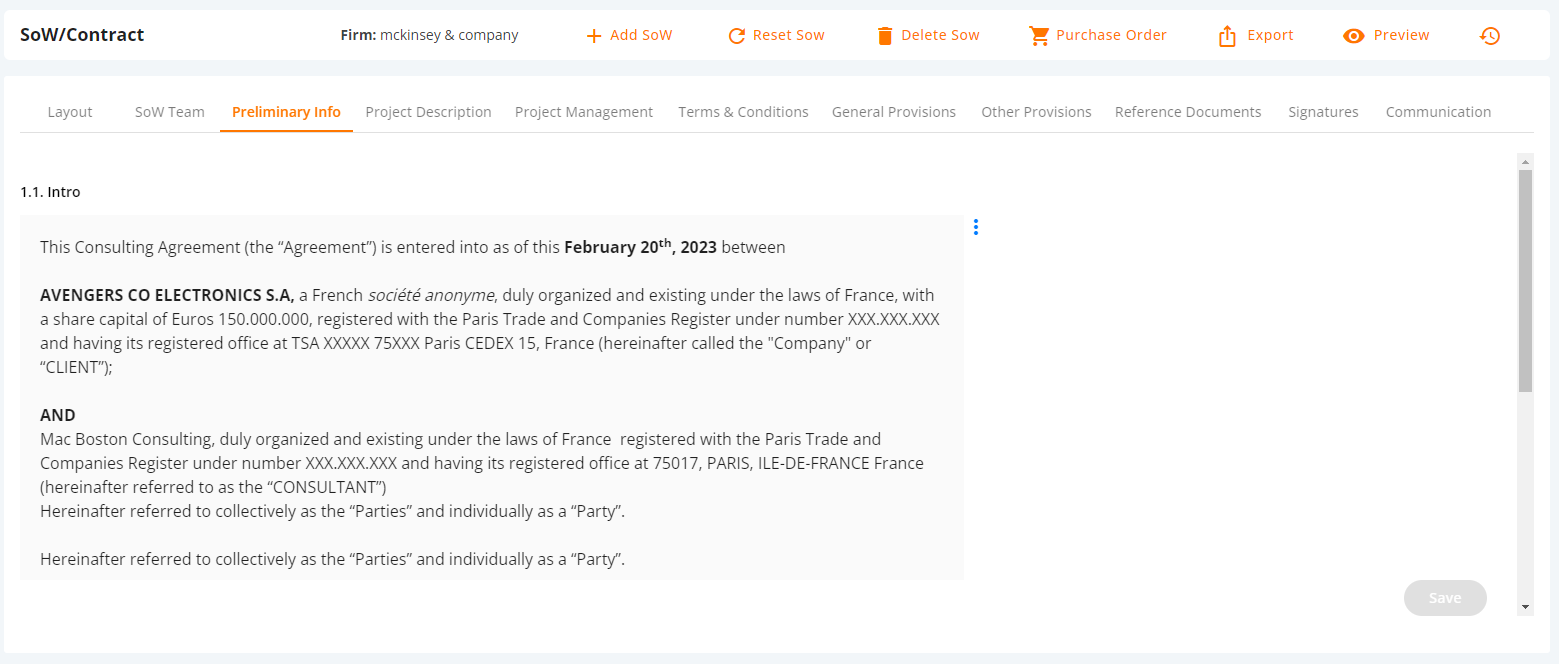
Task: Open the Terms & Conditions tab
Action: [x=743, y=112]
